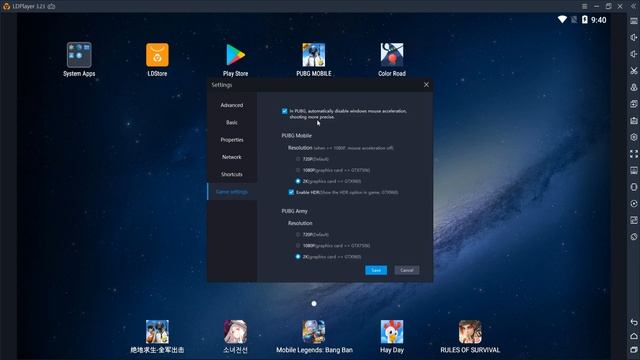
Task: Switch to the Advanced settings tab
Action: click(x=232, y=105)
